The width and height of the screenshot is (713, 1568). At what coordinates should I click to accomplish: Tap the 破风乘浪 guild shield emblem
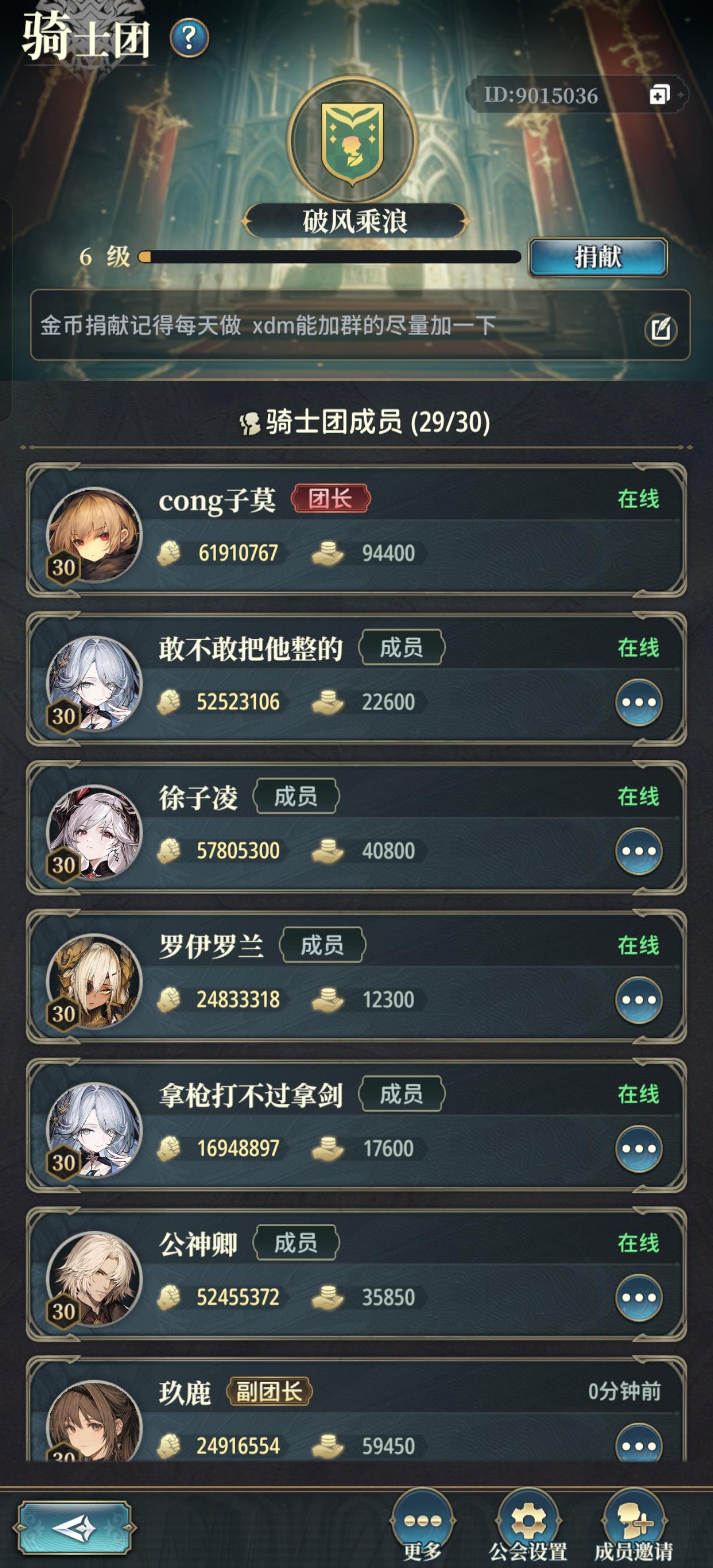(353, 142)
